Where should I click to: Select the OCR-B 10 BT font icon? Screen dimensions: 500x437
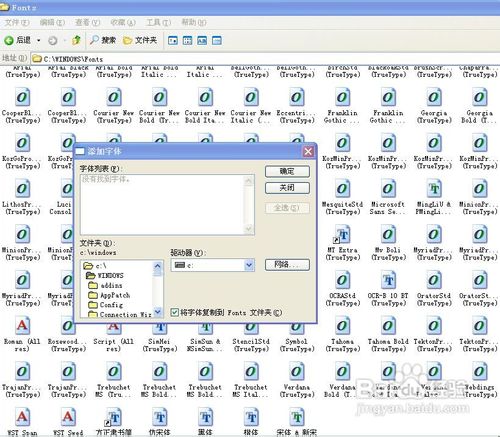click(388, 280)
